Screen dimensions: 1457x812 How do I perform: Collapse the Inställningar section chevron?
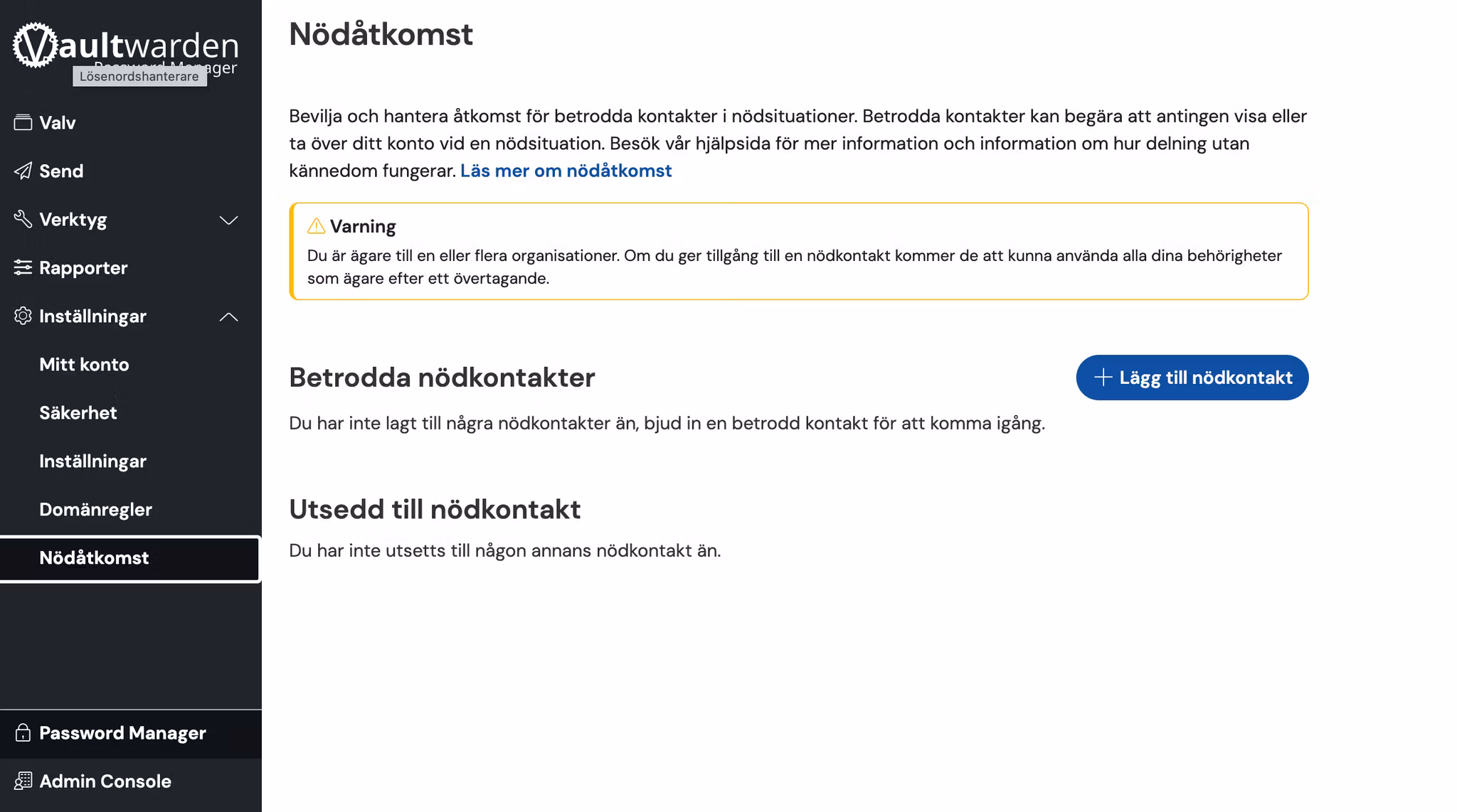pos(228,316)
